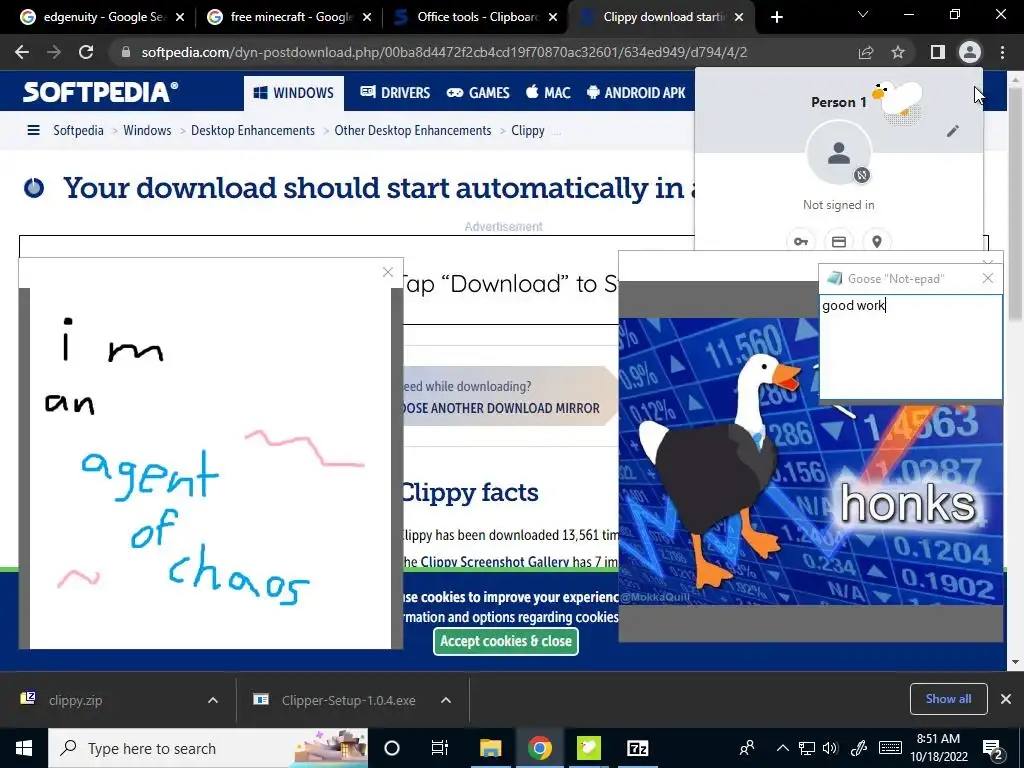The width and height of the screenshot is (1024, 768).
Task: Open the DRIVERS section
Action: click(x=395, y=93)
